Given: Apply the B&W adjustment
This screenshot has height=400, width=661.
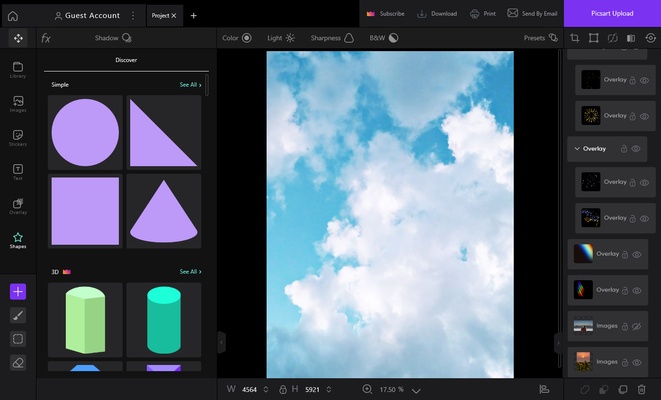Looking at the screenshot, I should [384, 38].
